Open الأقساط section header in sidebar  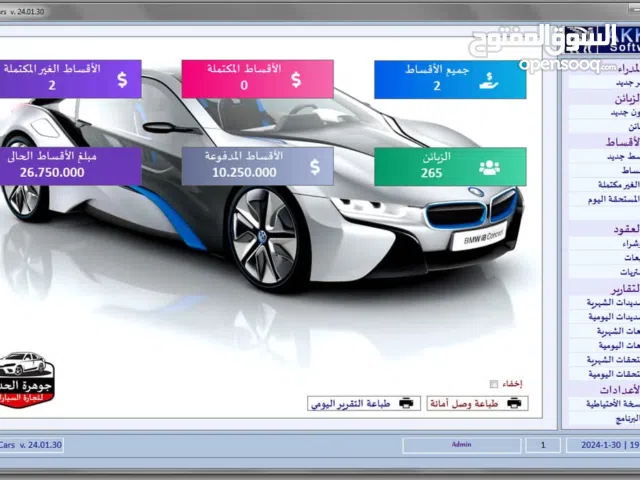(623, 142)
